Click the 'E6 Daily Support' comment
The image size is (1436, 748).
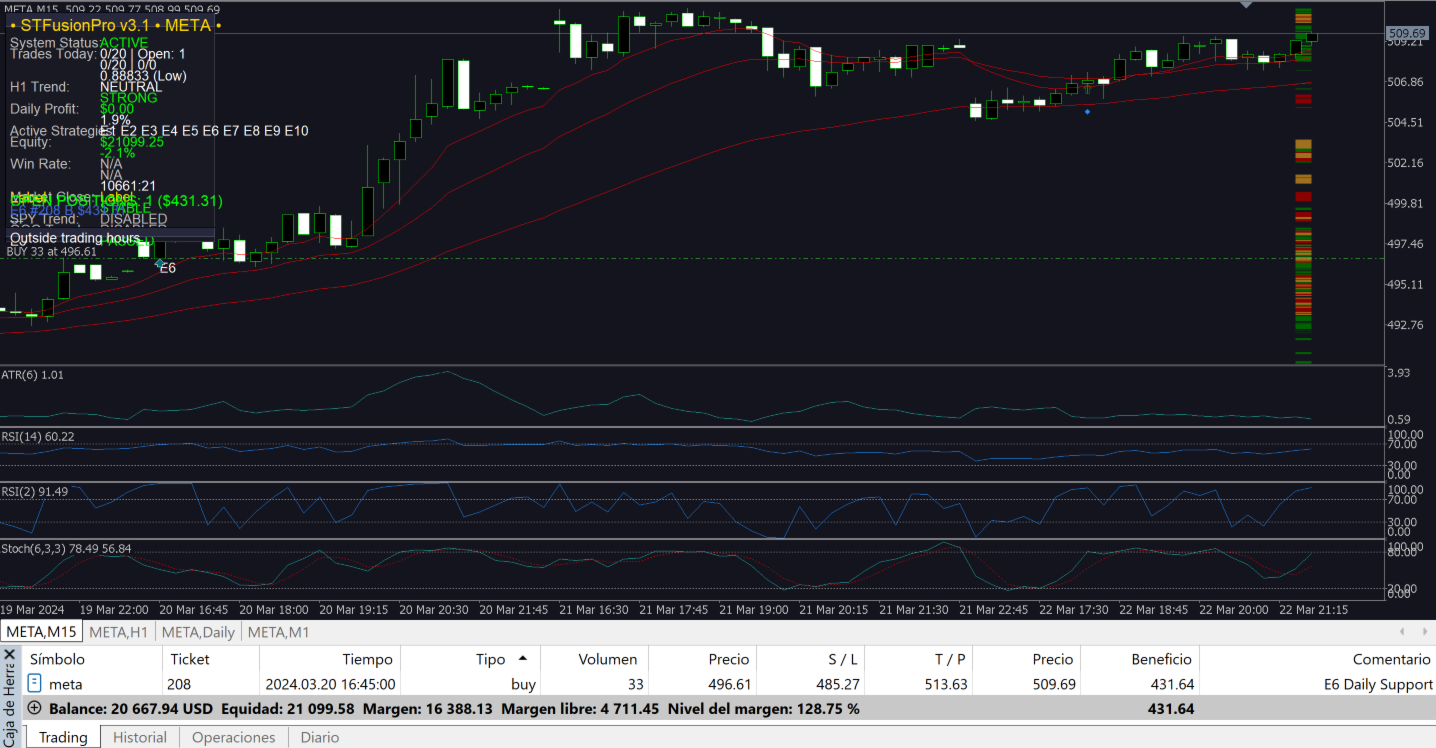1378,685
